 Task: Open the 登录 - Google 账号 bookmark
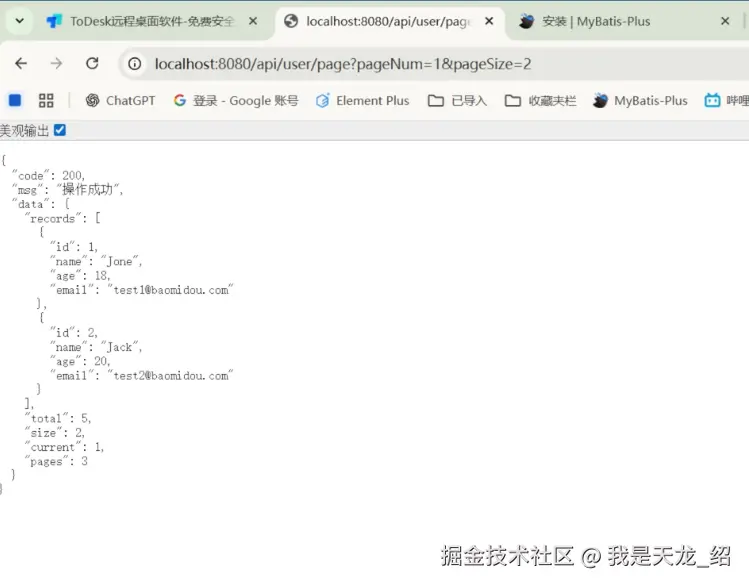tap(236, 100)
